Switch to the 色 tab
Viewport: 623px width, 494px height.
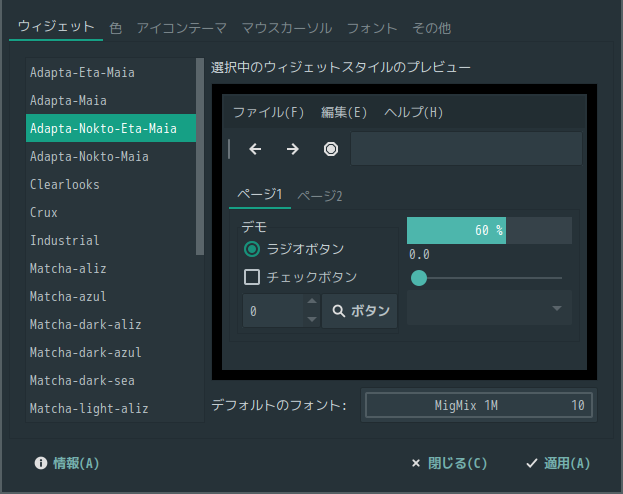point(116,28)
